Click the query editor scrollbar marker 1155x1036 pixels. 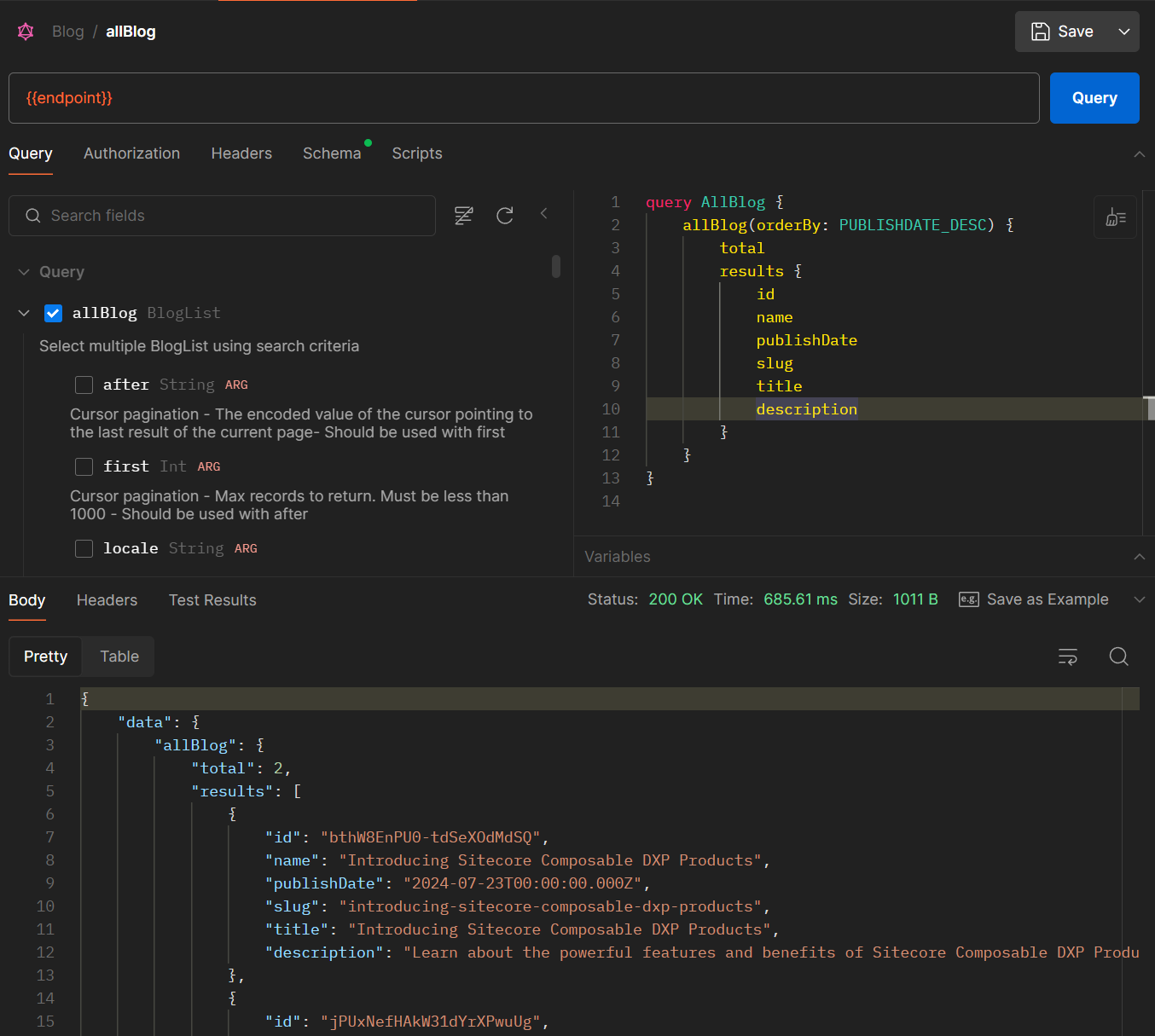[1150, 408]
